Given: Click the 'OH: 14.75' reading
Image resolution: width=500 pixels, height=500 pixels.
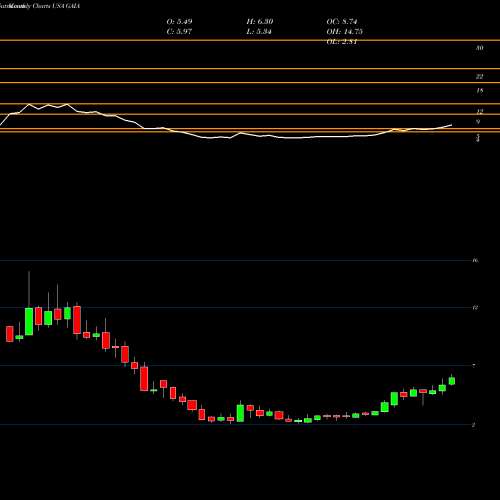Looking at the screenshot, I should (x=344, y=32).
